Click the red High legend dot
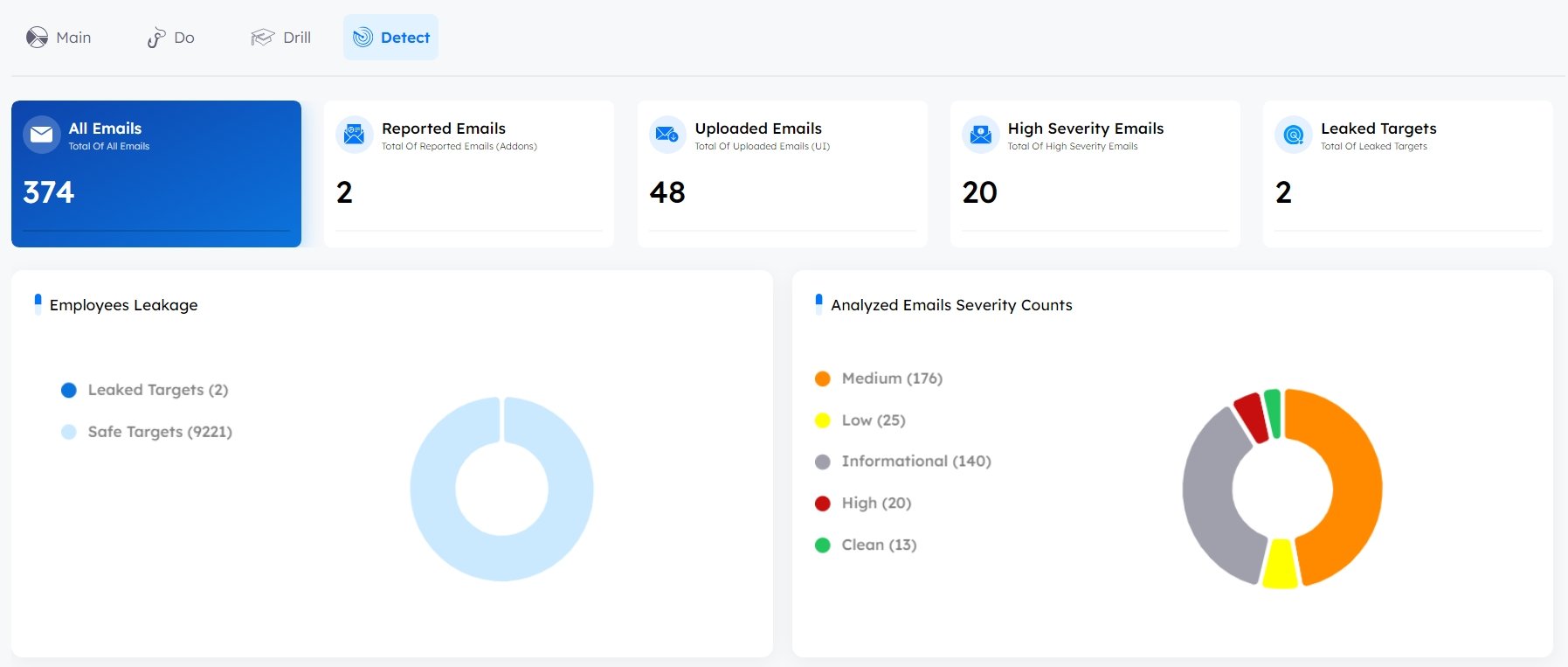Screen dimensions: 1568x667 point(822,504)
